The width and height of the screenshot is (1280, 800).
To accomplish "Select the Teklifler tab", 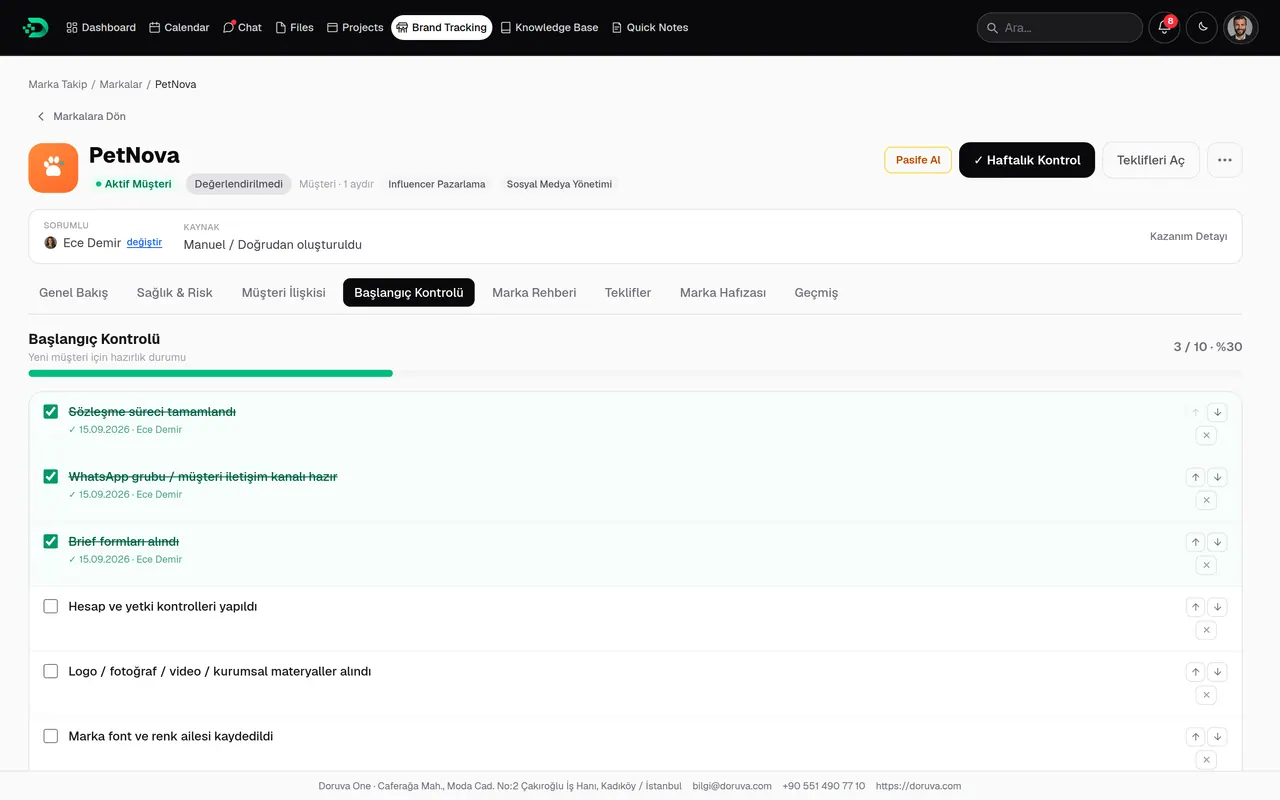I will 628,292.
